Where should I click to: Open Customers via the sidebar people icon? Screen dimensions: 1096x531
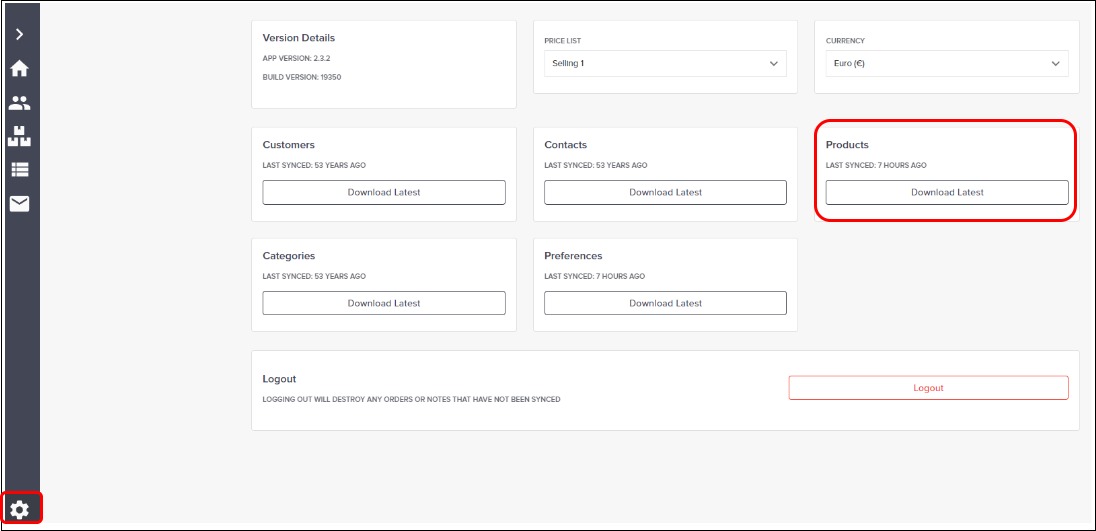pyautogui.click(x=19, y=103)
